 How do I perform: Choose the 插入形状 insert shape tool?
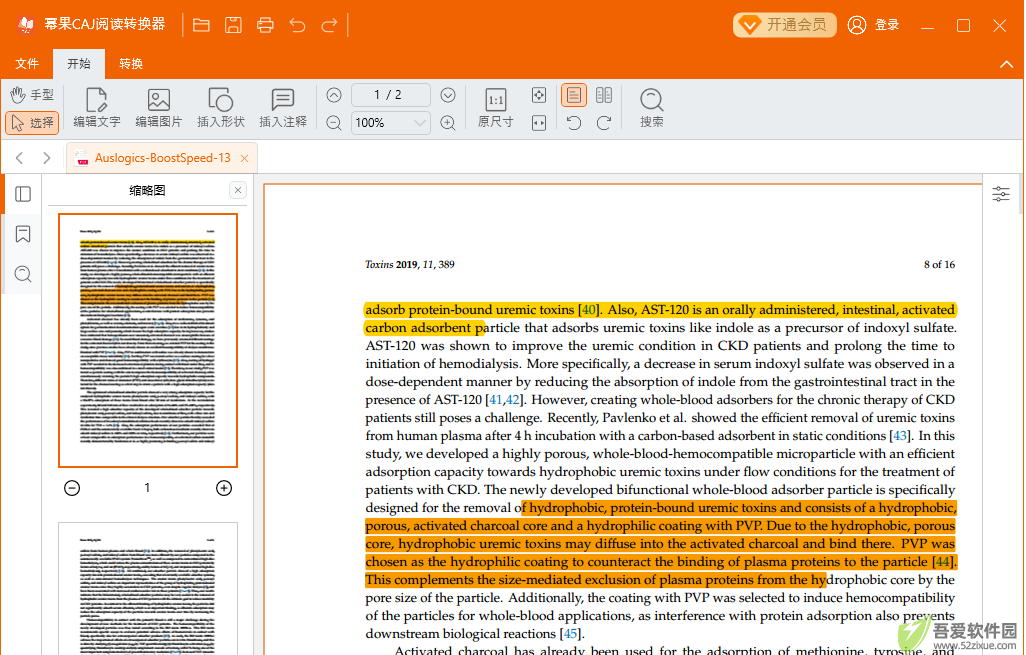point(221,108)
